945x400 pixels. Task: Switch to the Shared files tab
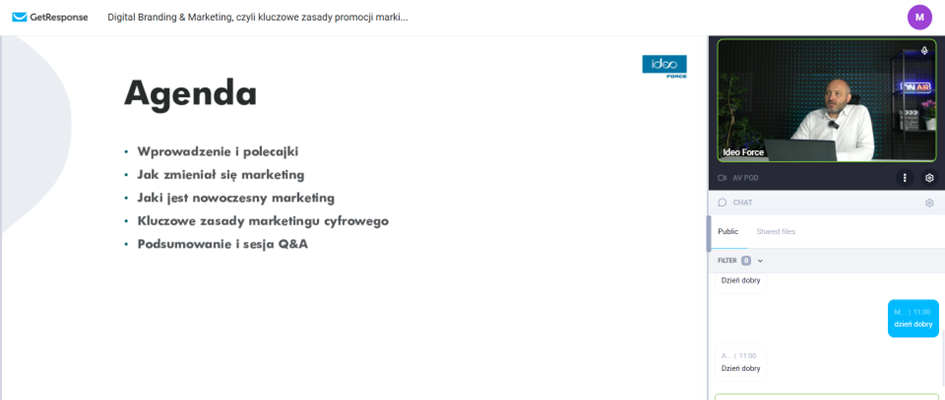click(776, 231)
